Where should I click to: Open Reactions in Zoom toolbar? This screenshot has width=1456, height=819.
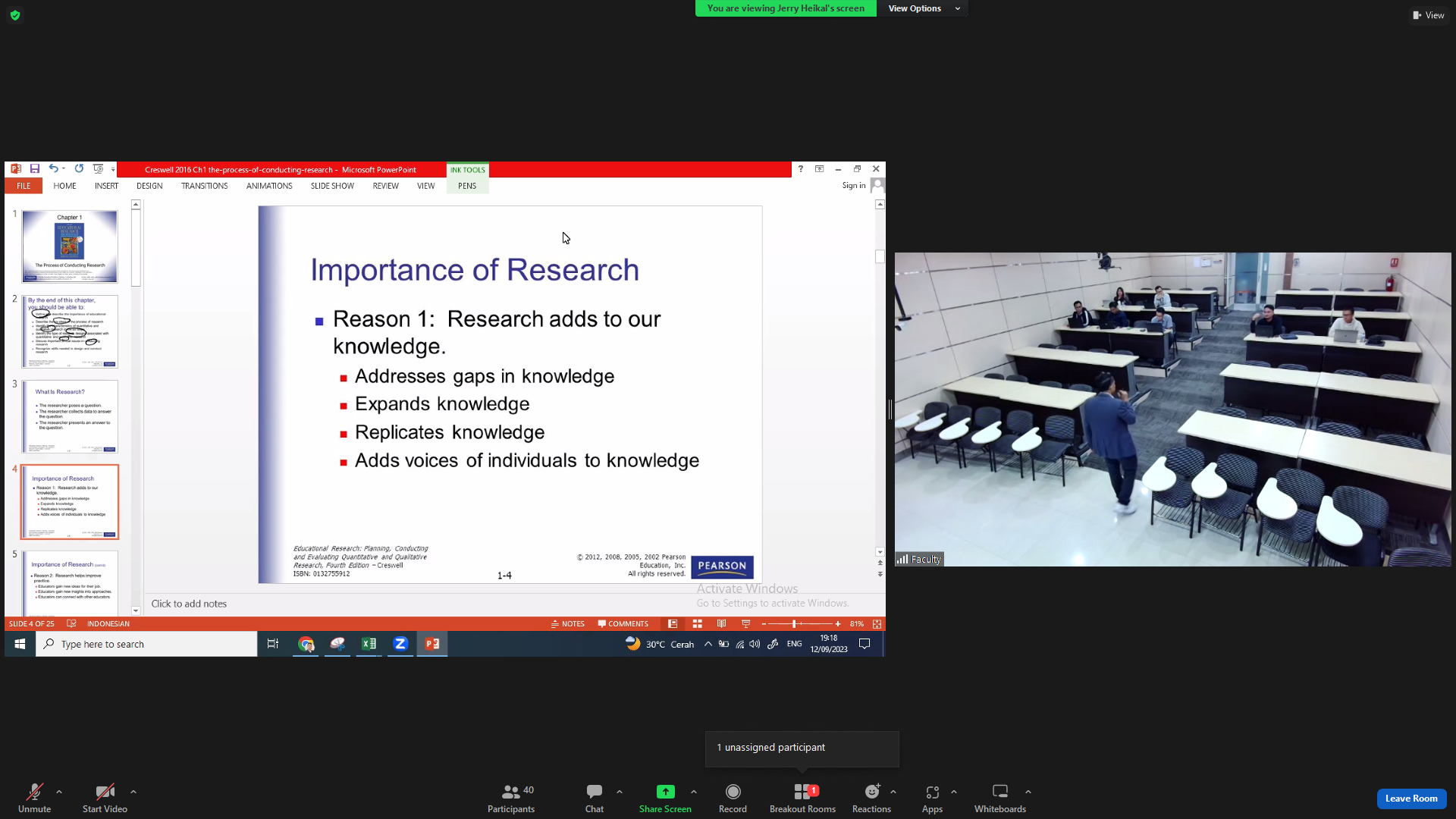point(871,799)
